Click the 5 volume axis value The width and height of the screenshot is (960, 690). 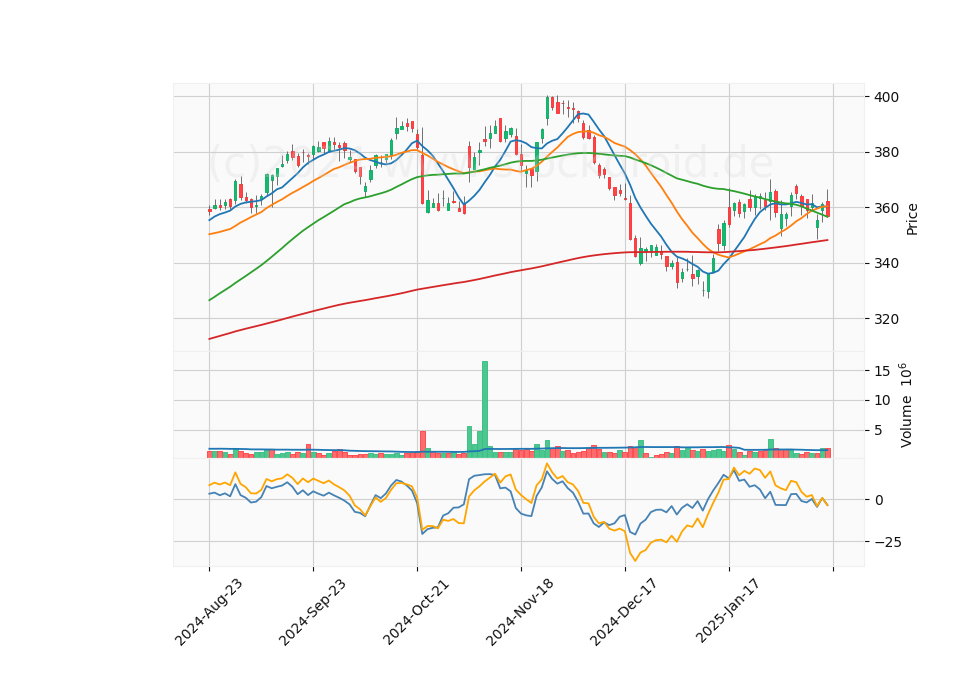879,430
